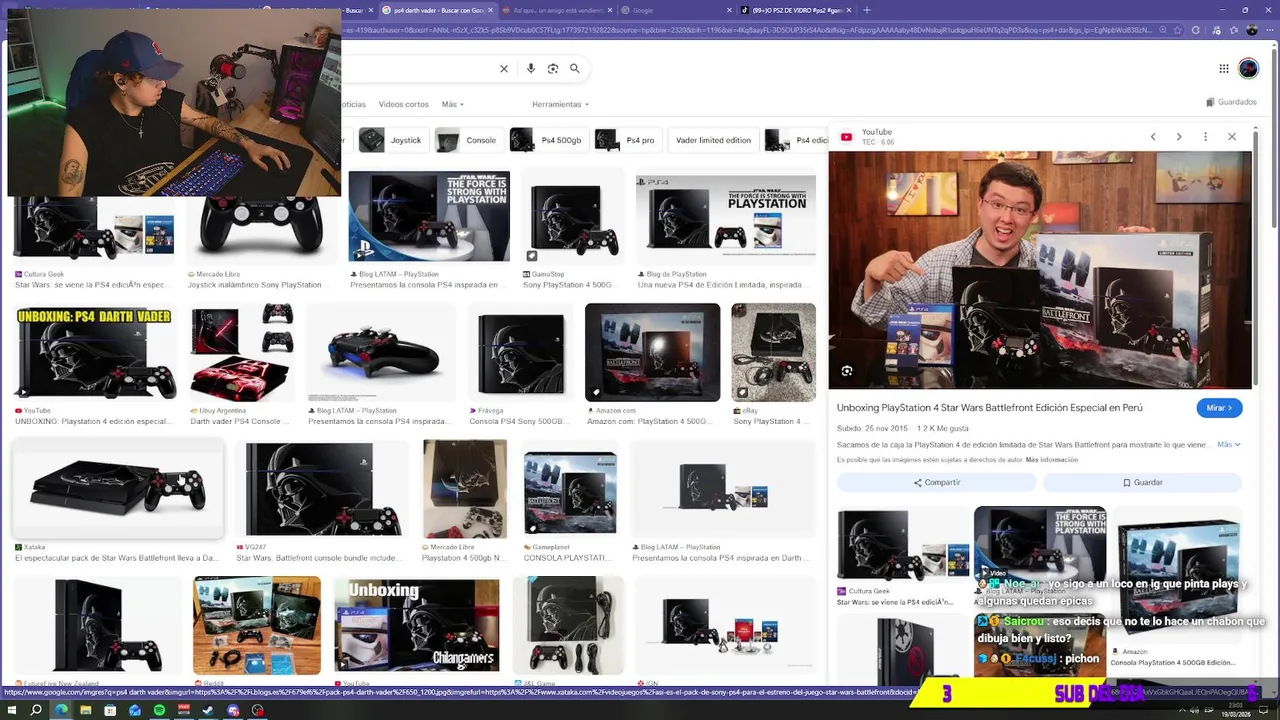Open Google Lens image search icon

pos(553,69)
